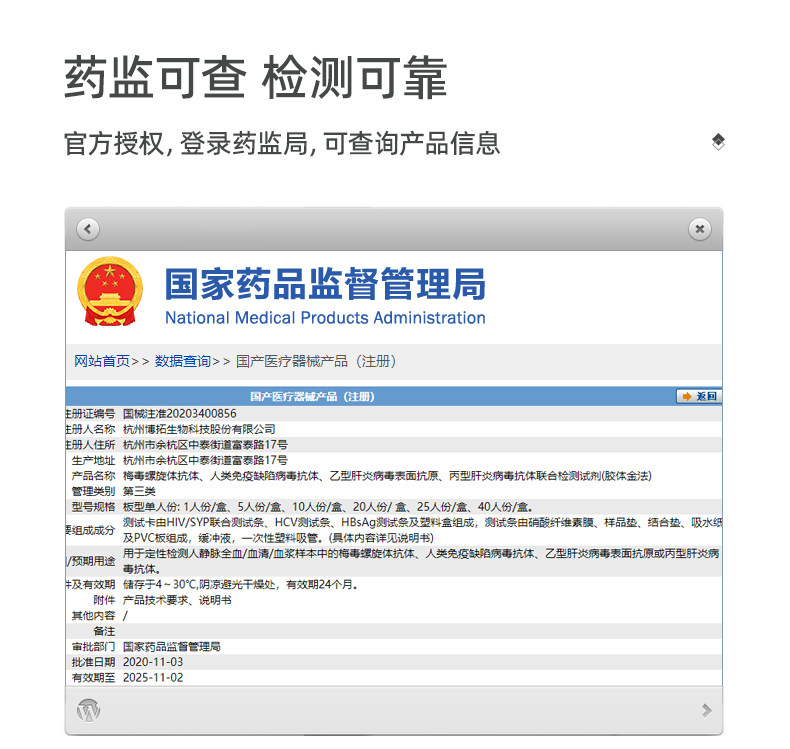Click the 返回 button
The image size is (790, 749).
pos(699,396)
